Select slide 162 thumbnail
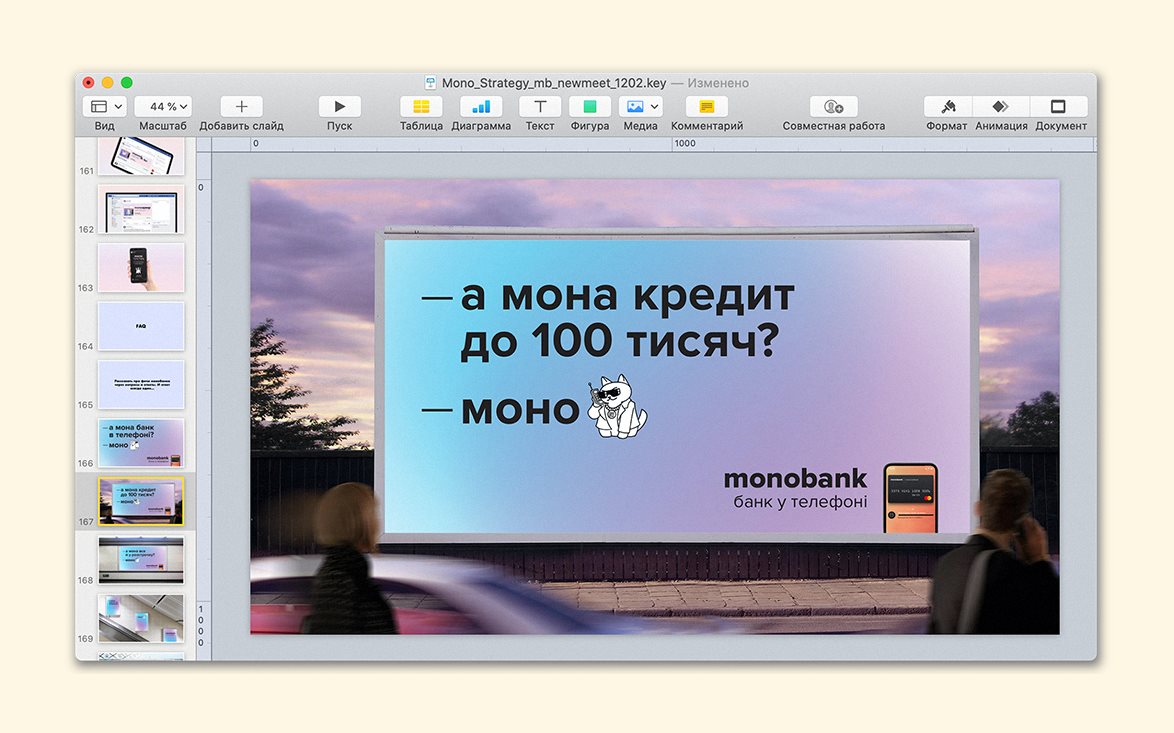The height and width of the screenshot is (733, 1174). click(x=141, y=209)
